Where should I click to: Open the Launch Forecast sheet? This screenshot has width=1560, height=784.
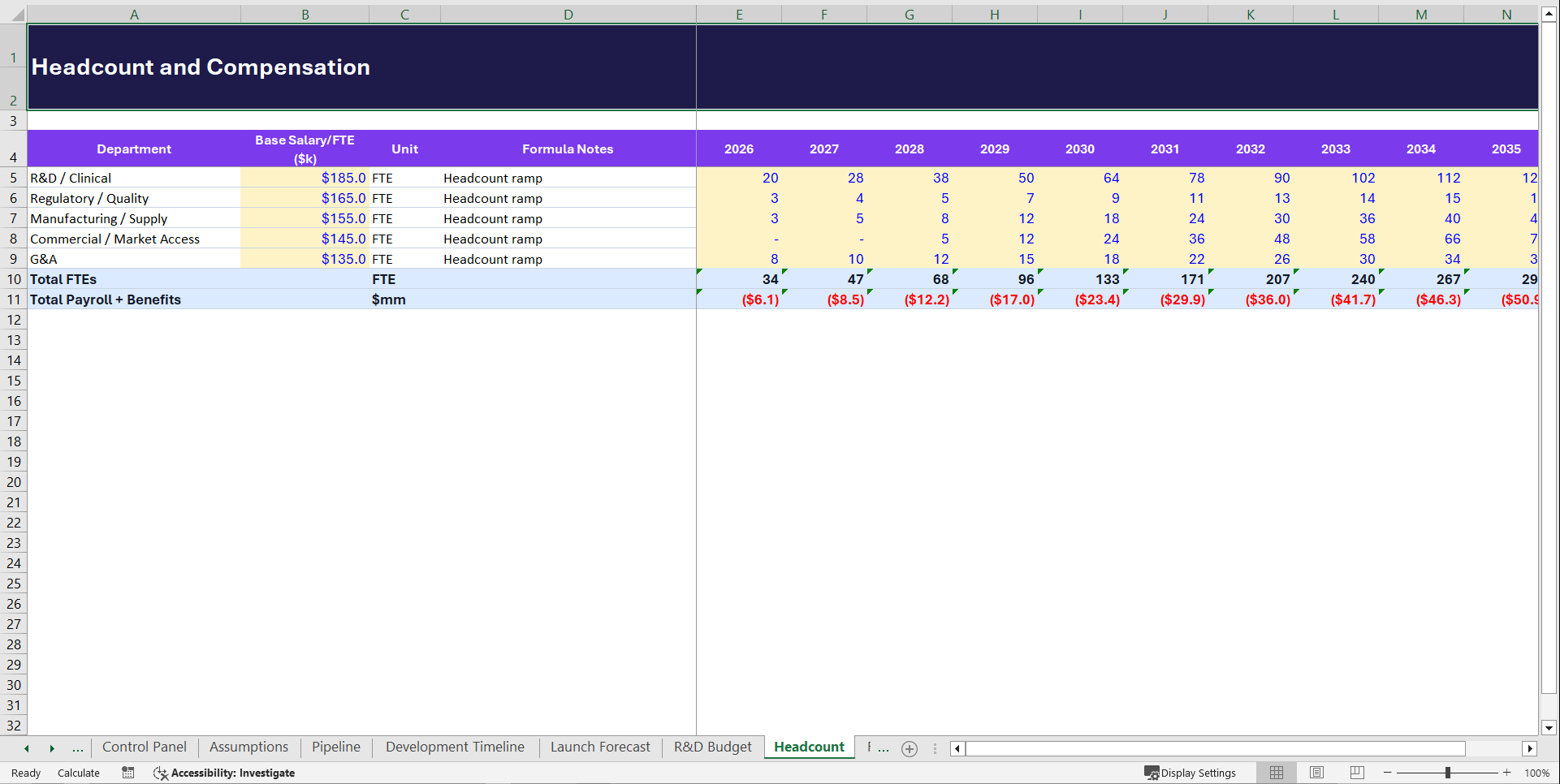click(x=600, y=747)
